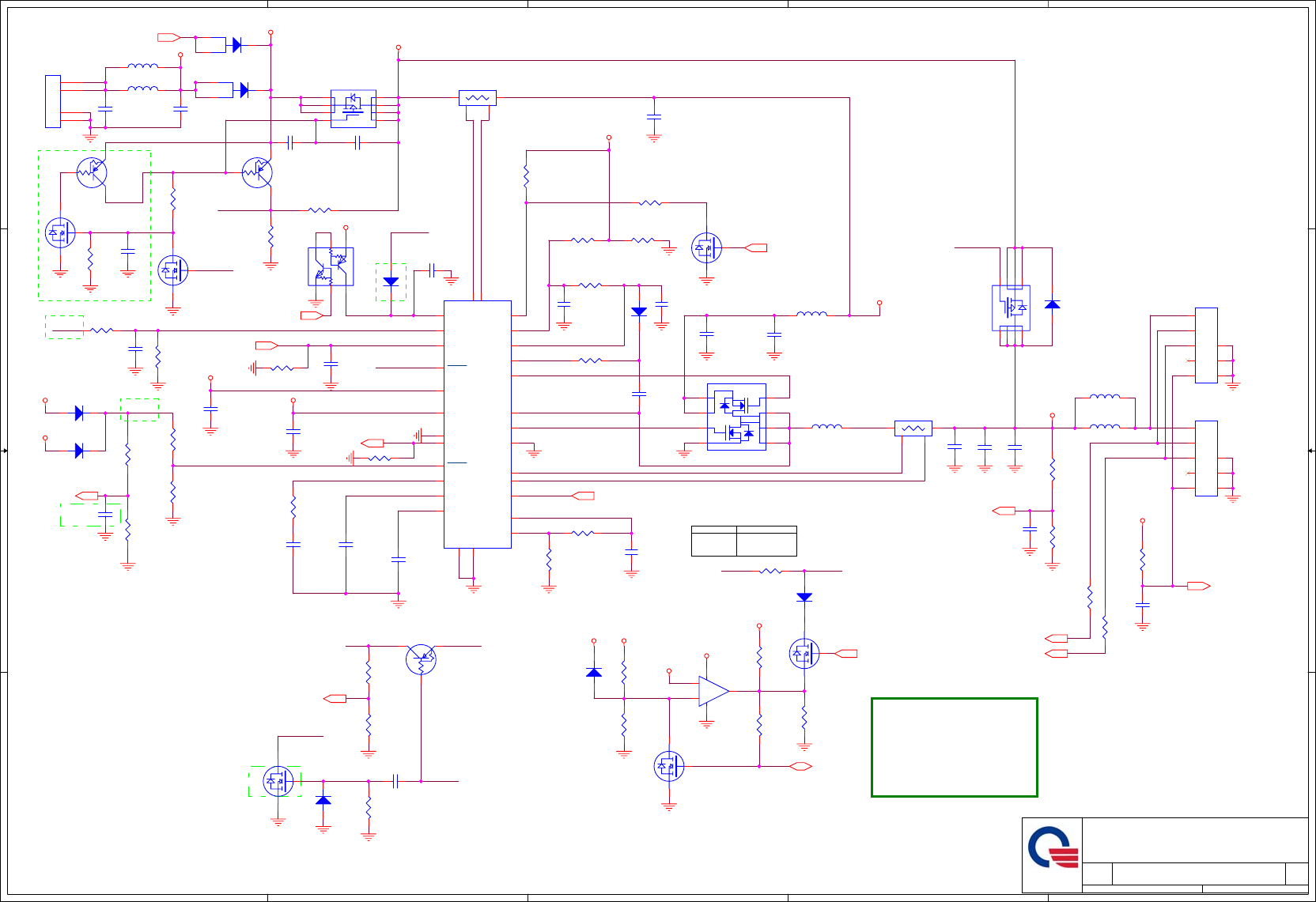Select the title block area beside the logo
This screenshot has width=1316, height=902.
coord(1194,855)
